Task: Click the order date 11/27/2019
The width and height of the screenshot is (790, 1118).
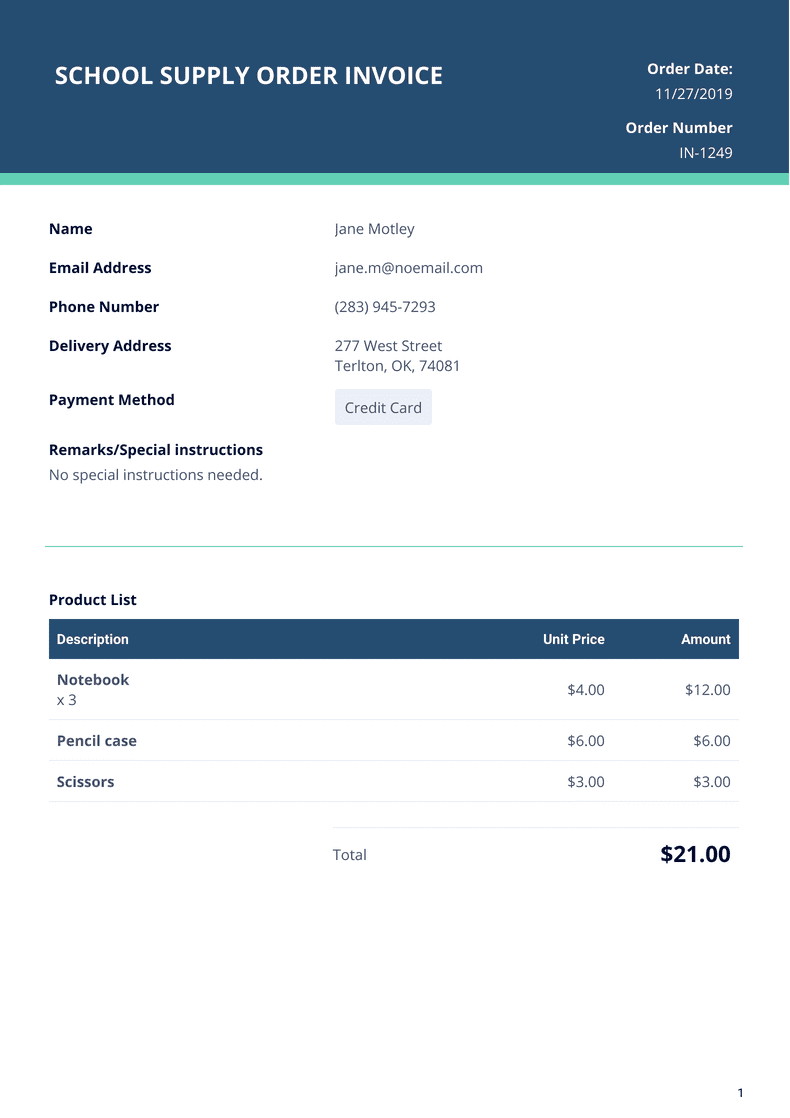Action: click(x=694, y=94)
